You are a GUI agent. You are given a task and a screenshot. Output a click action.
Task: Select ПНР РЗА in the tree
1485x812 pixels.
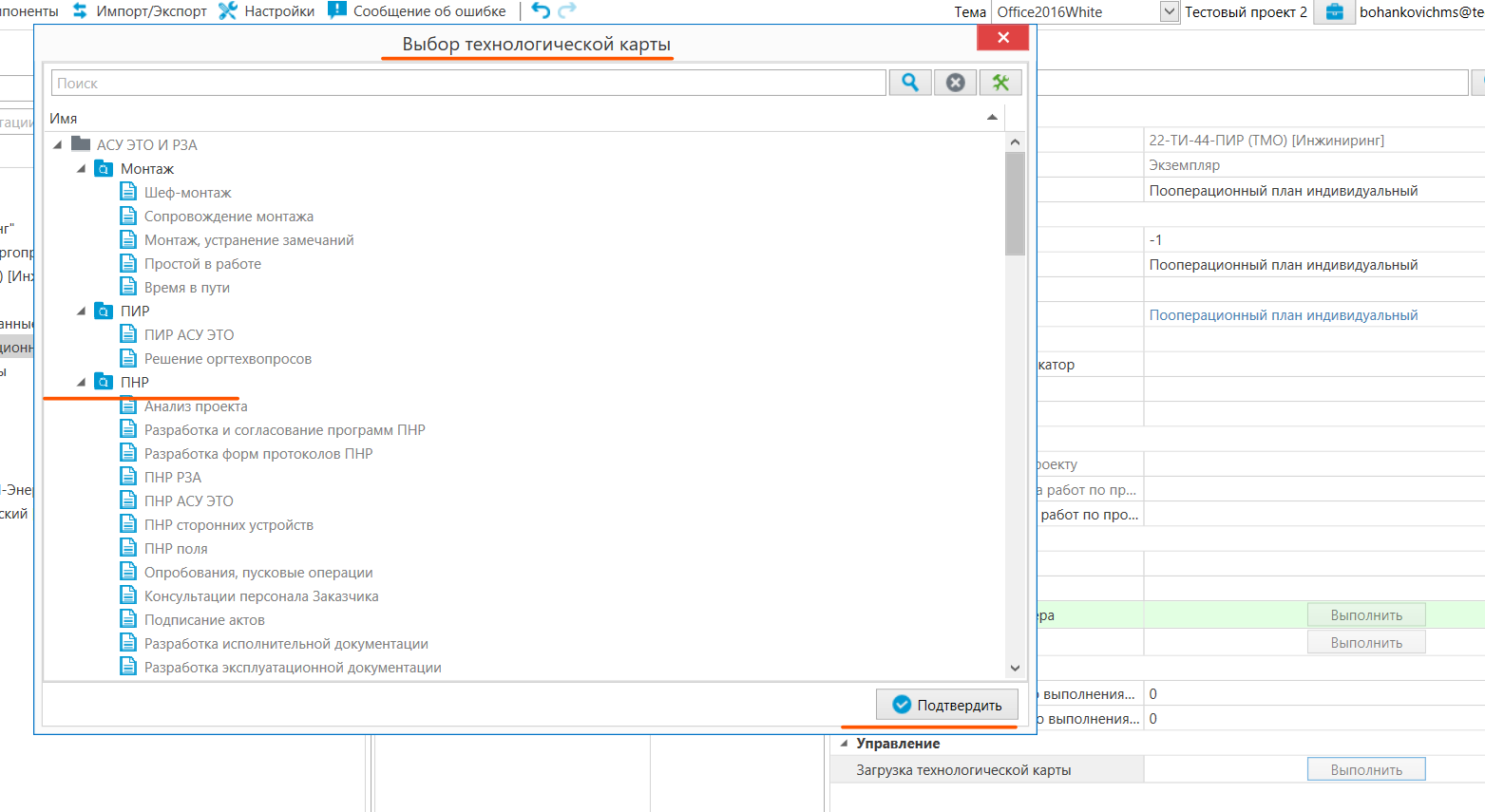(173, 477)
